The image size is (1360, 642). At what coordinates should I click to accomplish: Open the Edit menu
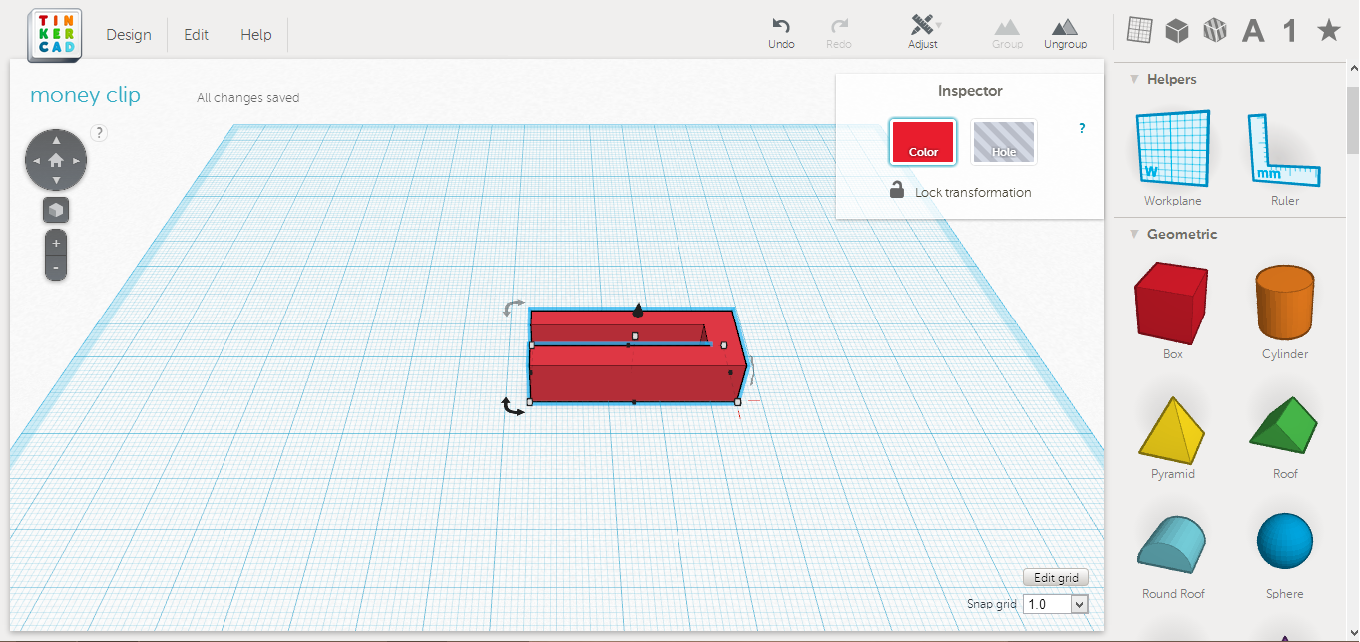197,35
